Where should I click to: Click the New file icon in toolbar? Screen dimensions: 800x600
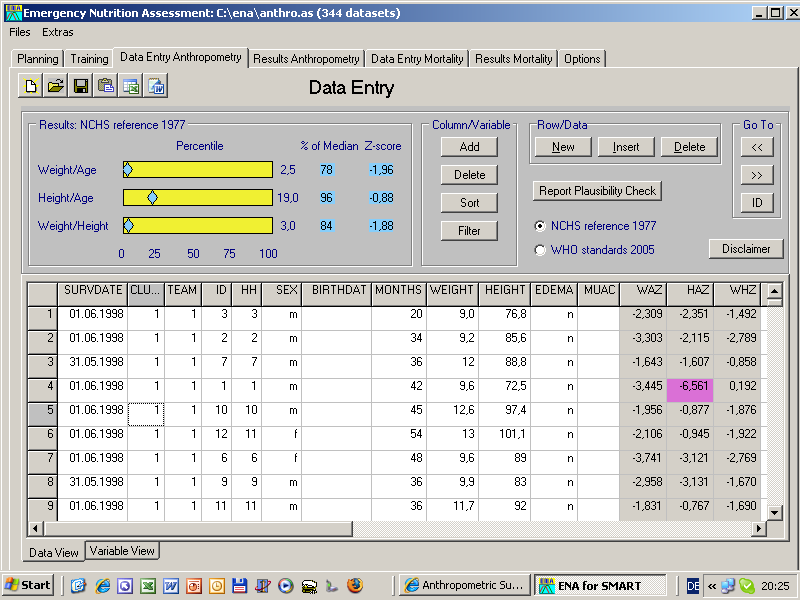click(x=31, y=87)
